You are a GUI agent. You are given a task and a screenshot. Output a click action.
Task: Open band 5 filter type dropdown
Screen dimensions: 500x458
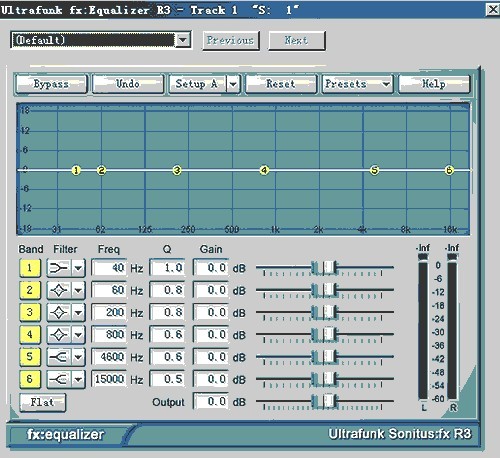click(78, 357)
